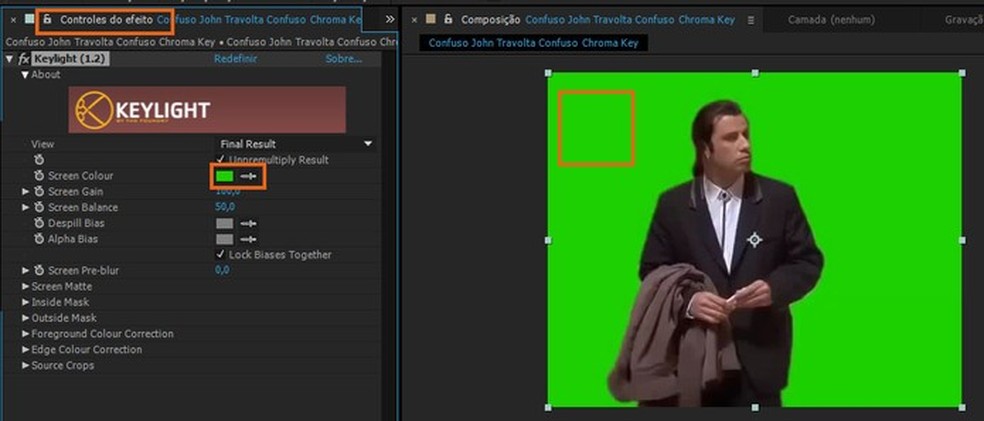Expand the Screen Matte section

[x=26, y=286]
